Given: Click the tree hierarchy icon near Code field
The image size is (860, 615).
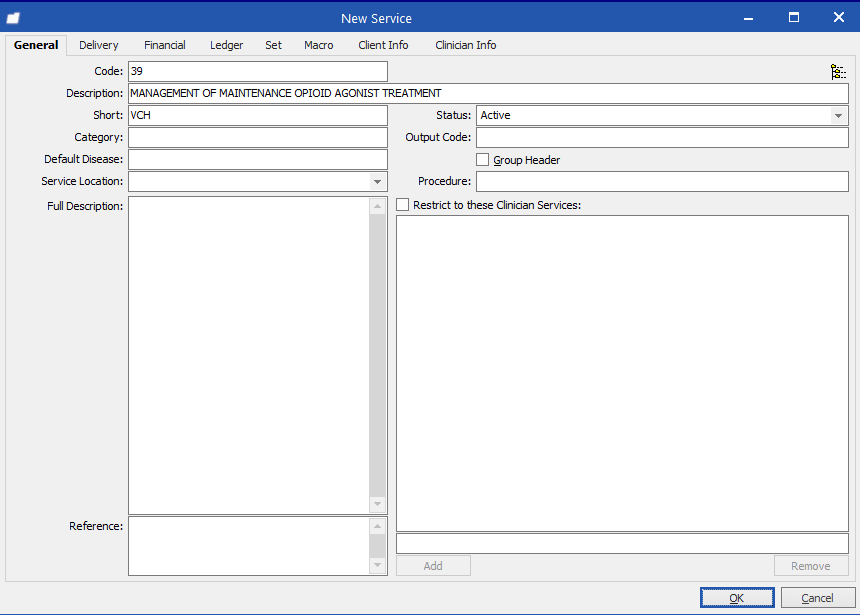Looking at the screenshot, I should click(838, 72).
